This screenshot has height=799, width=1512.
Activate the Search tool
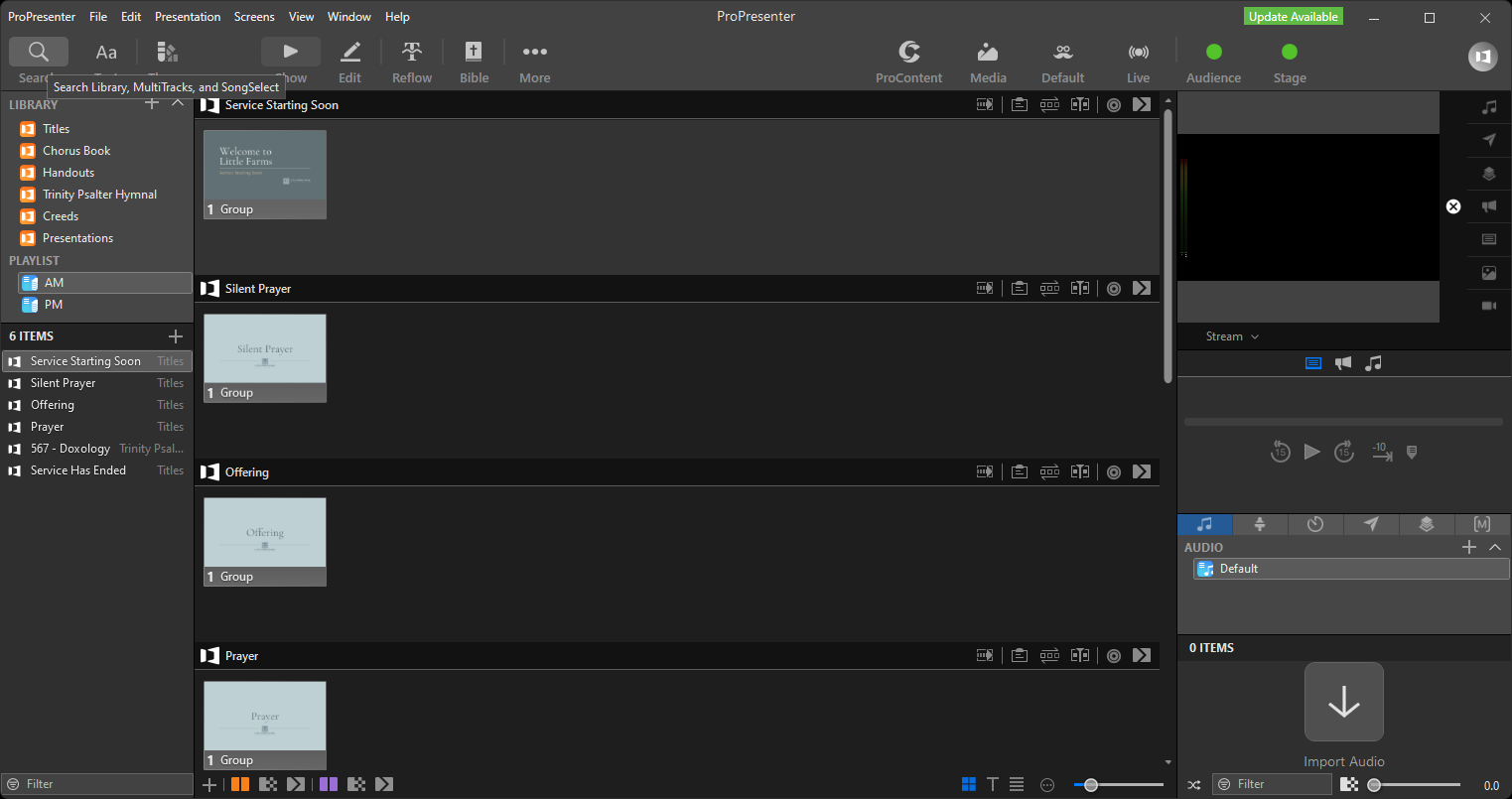point(38,51)
